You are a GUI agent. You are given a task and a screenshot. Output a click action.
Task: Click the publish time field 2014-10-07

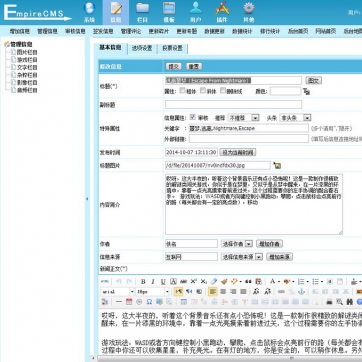click(191, 152)
